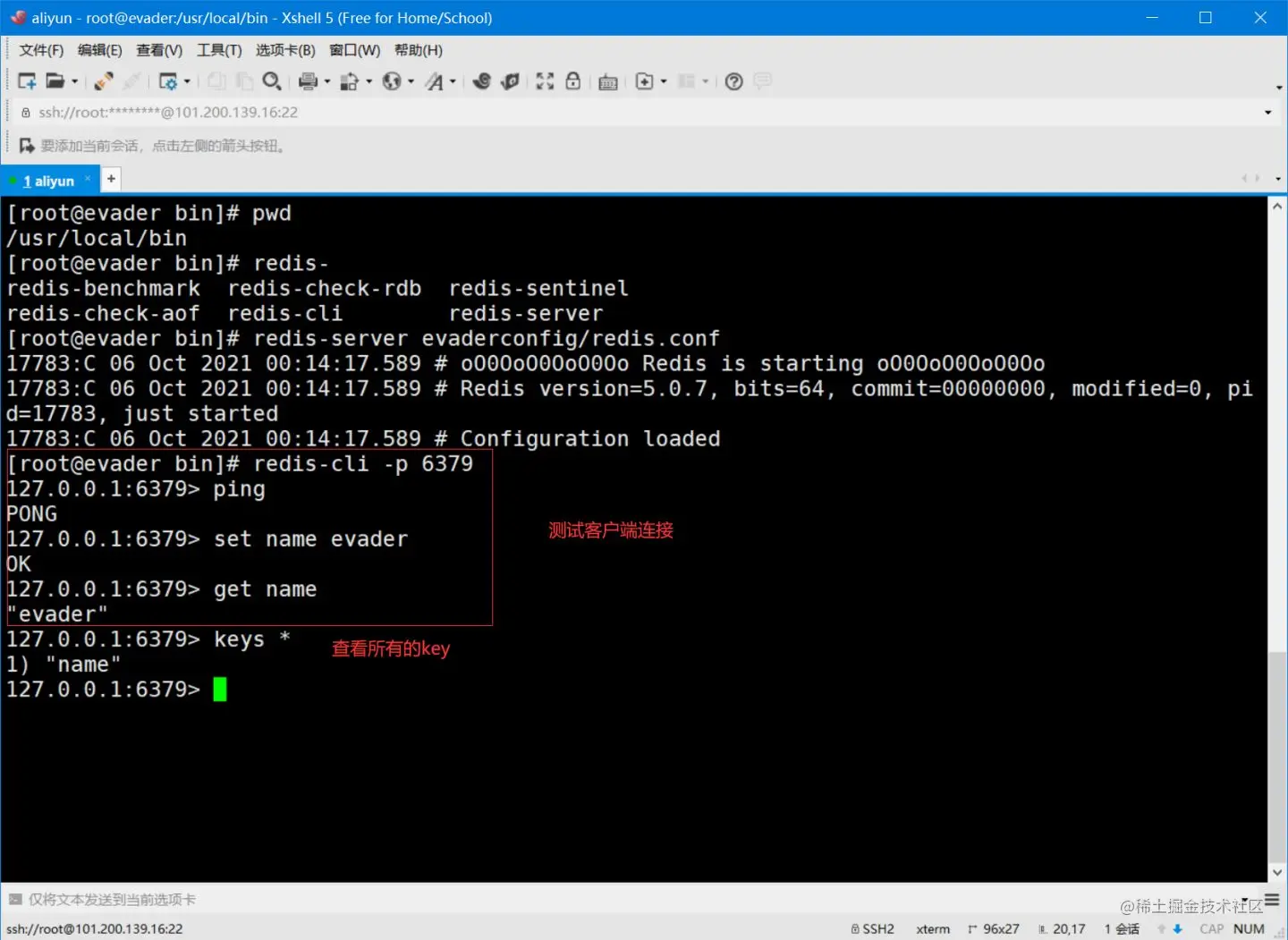Open the 帮助(H) menu
Screen dimensions: 1288x940
tap(419, 50)
